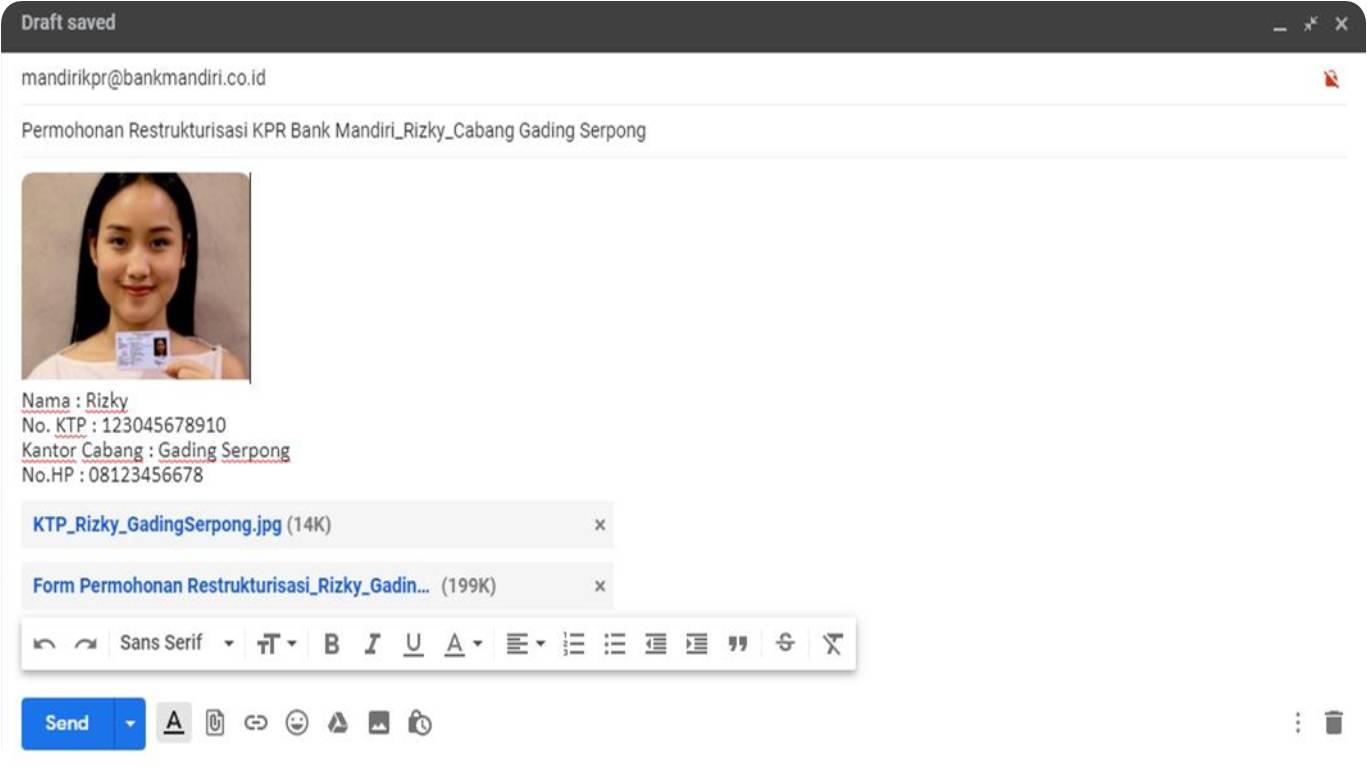1367x768 pixels.
Task: Click the attach files paperclip icon
Action: 215,723
